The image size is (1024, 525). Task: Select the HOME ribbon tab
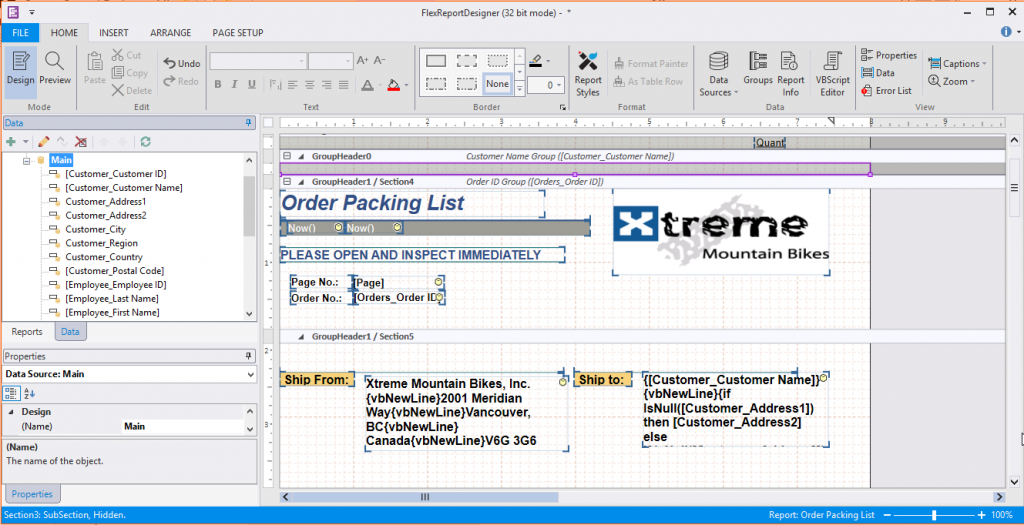[x=65, y=33]
